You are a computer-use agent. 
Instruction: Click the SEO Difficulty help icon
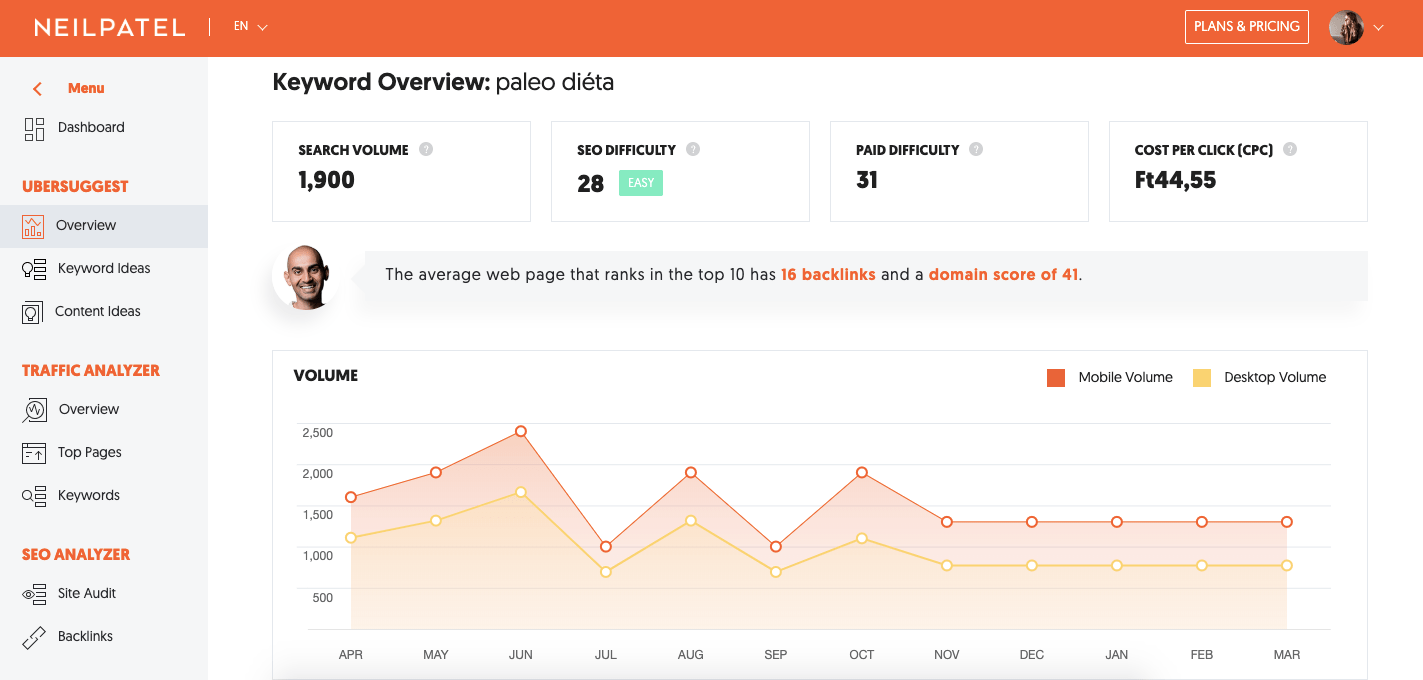[x=693, y=150]
